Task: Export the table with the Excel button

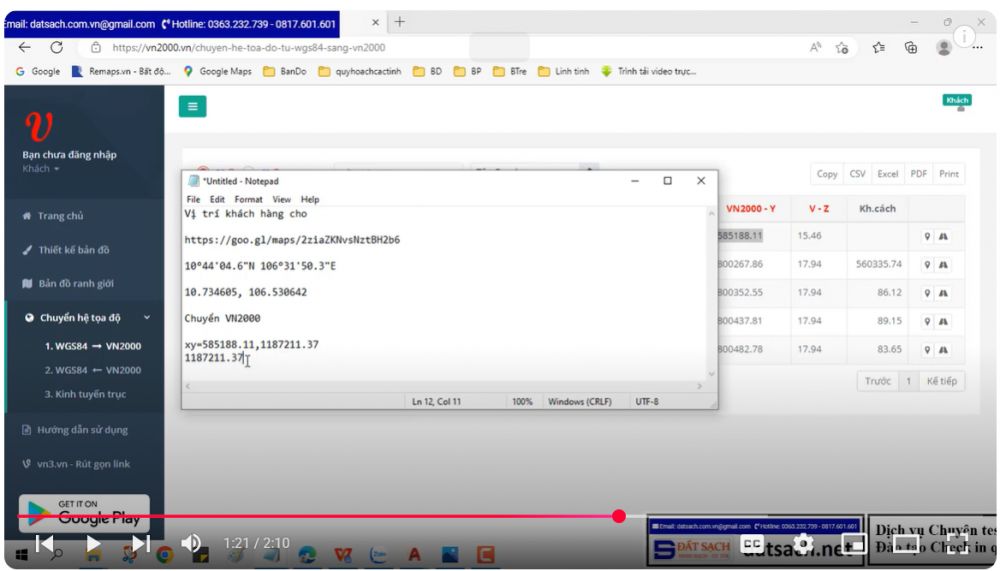Action: click(x=887, y=174)
